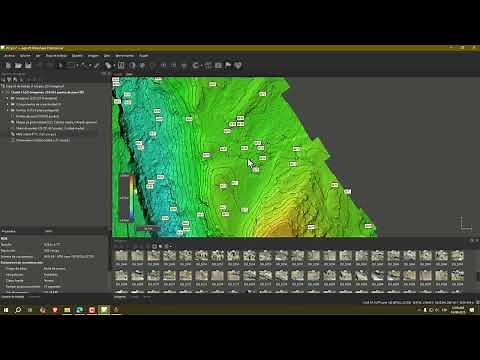This screenshot has width=480, height=360.
Task: Switch to the Referencia bottom tab
Action: (x=34, y=297)
